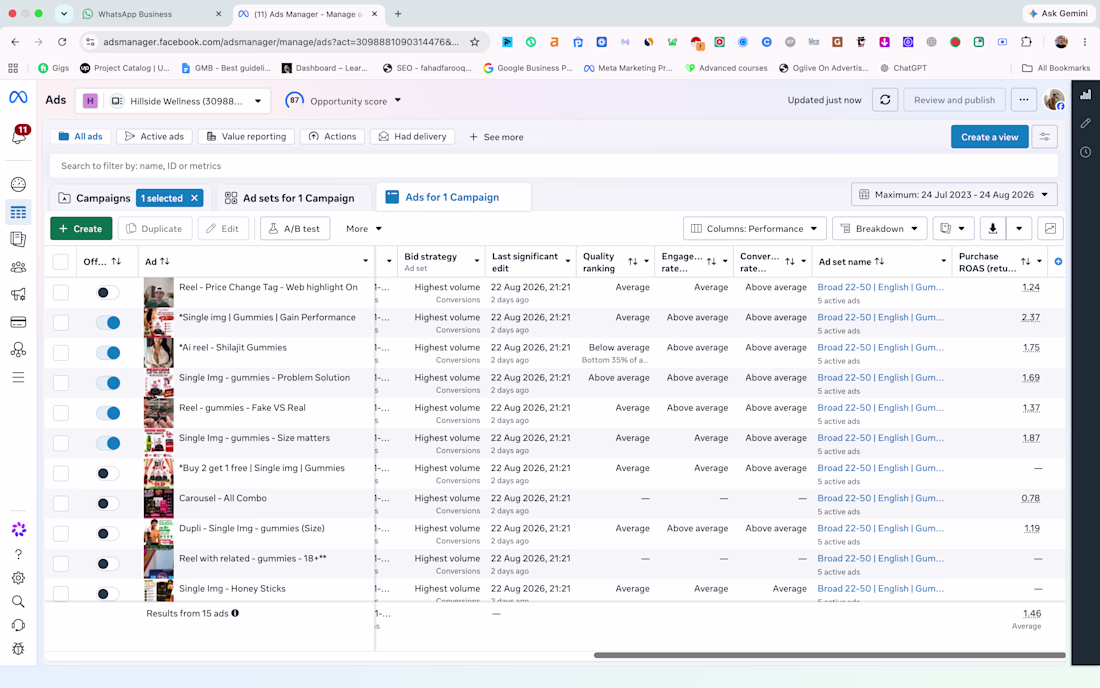Turn off *Ai reel - Shilajit Gummies ad

coord(107,353)
